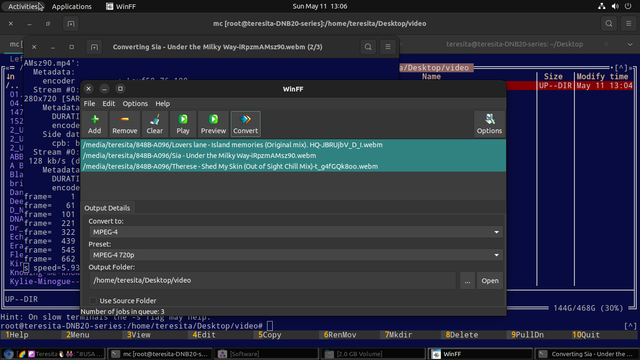This screenshot has width=640, height=360.
Task: Browse output folder with the ... button
Action: 467,281
